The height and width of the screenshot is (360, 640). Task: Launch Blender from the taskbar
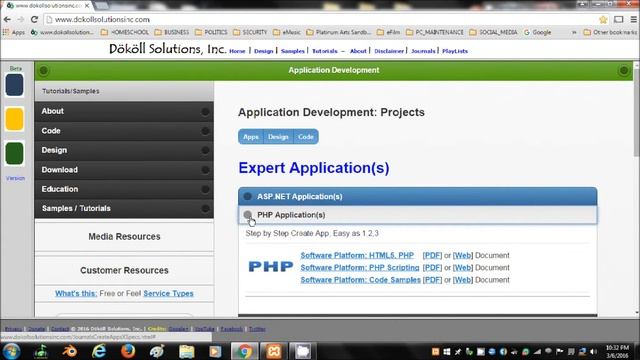tap(69, 351)
